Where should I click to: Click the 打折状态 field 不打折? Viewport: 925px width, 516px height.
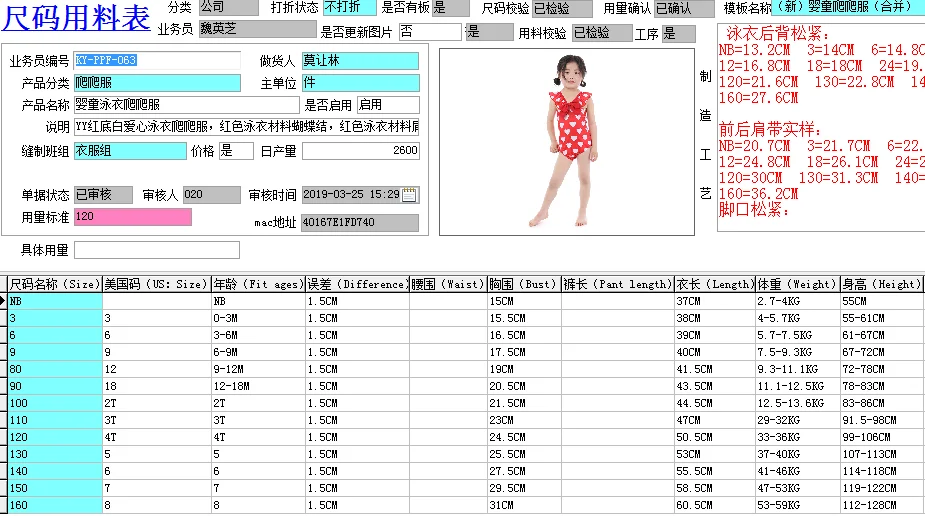coord(349,7)
